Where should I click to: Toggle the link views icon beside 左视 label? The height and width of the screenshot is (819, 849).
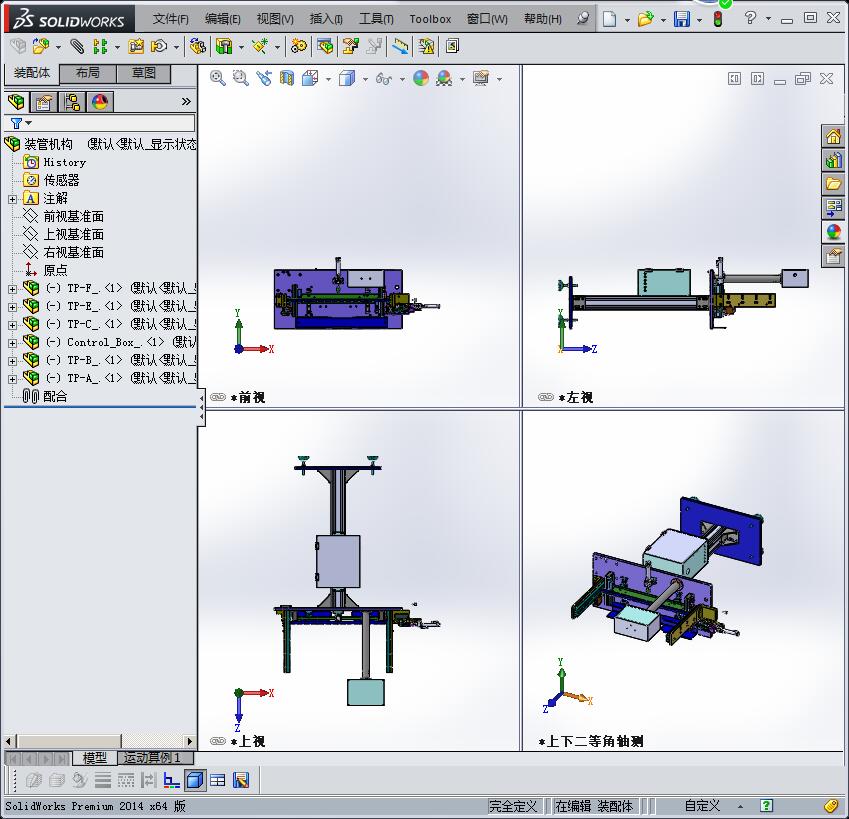tap(546, 397)
